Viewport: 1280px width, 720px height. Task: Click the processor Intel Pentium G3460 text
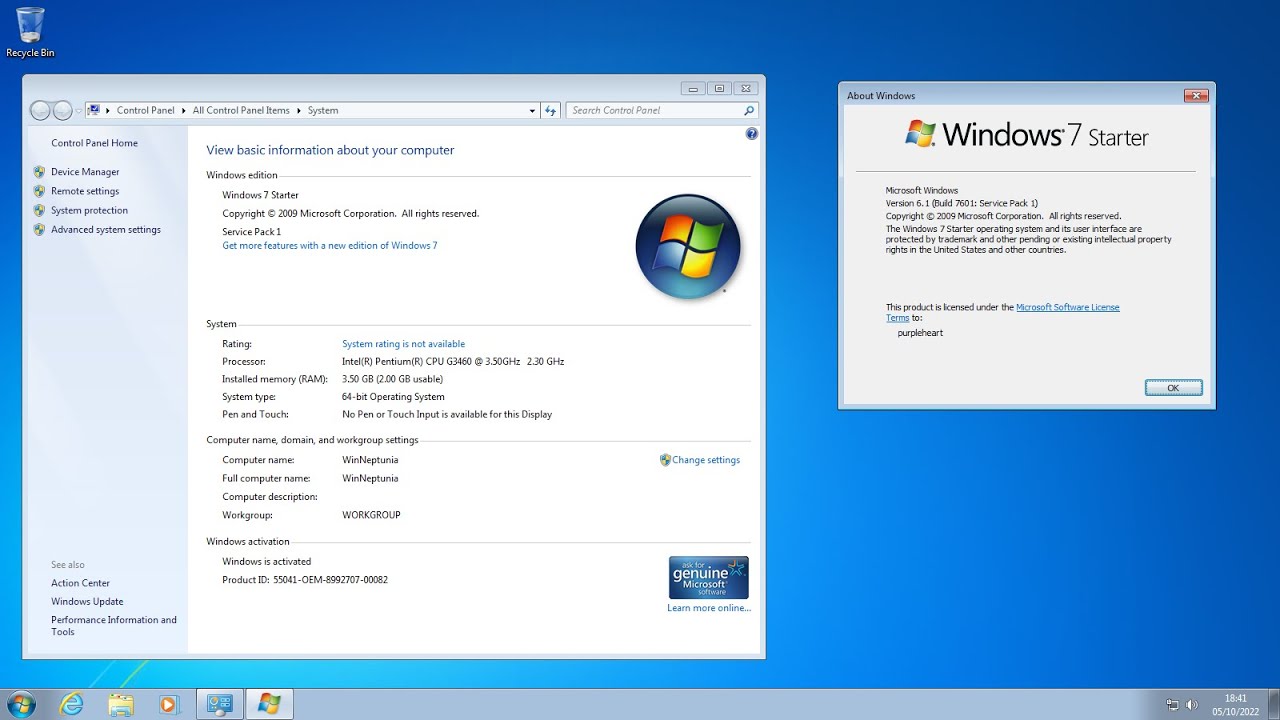453,361
